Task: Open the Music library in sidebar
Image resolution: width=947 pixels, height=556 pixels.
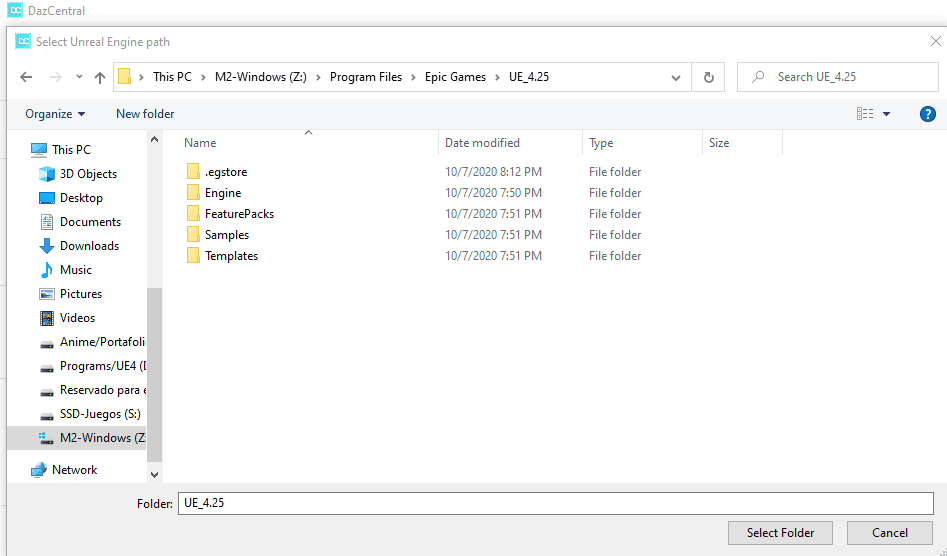Action: [75, 270]
